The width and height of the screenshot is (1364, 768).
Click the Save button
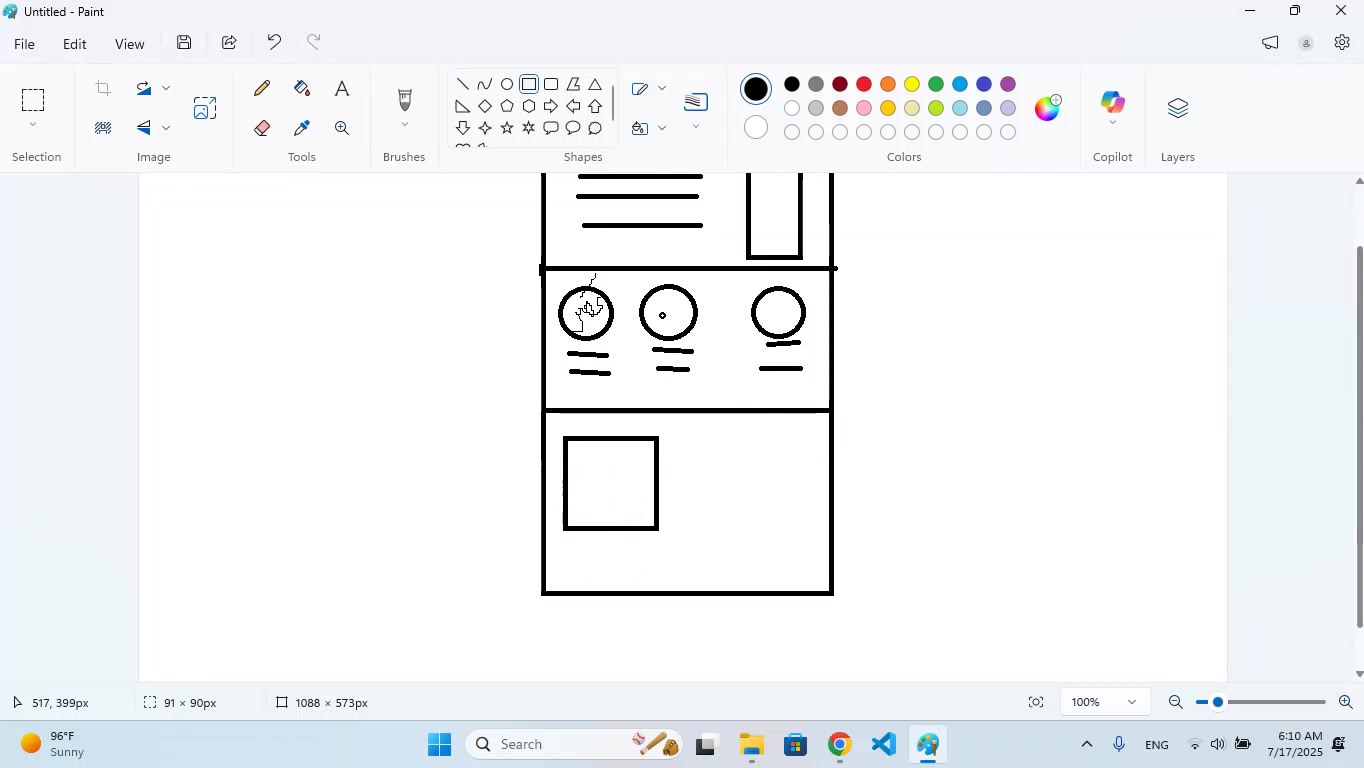coord(184,43)
